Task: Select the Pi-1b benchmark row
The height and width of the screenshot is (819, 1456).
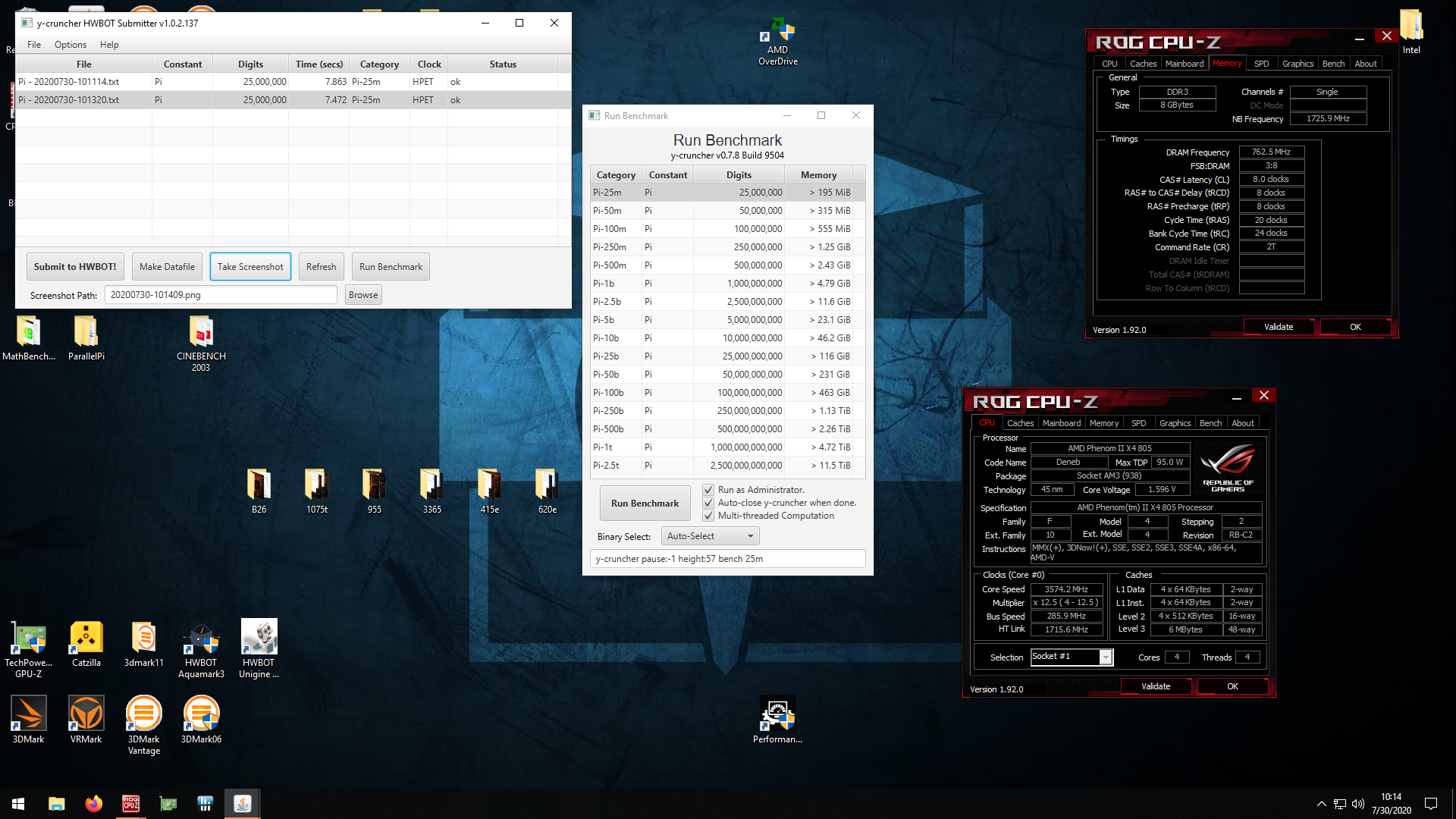Action: pyautogui.click(x=727, y=284)
